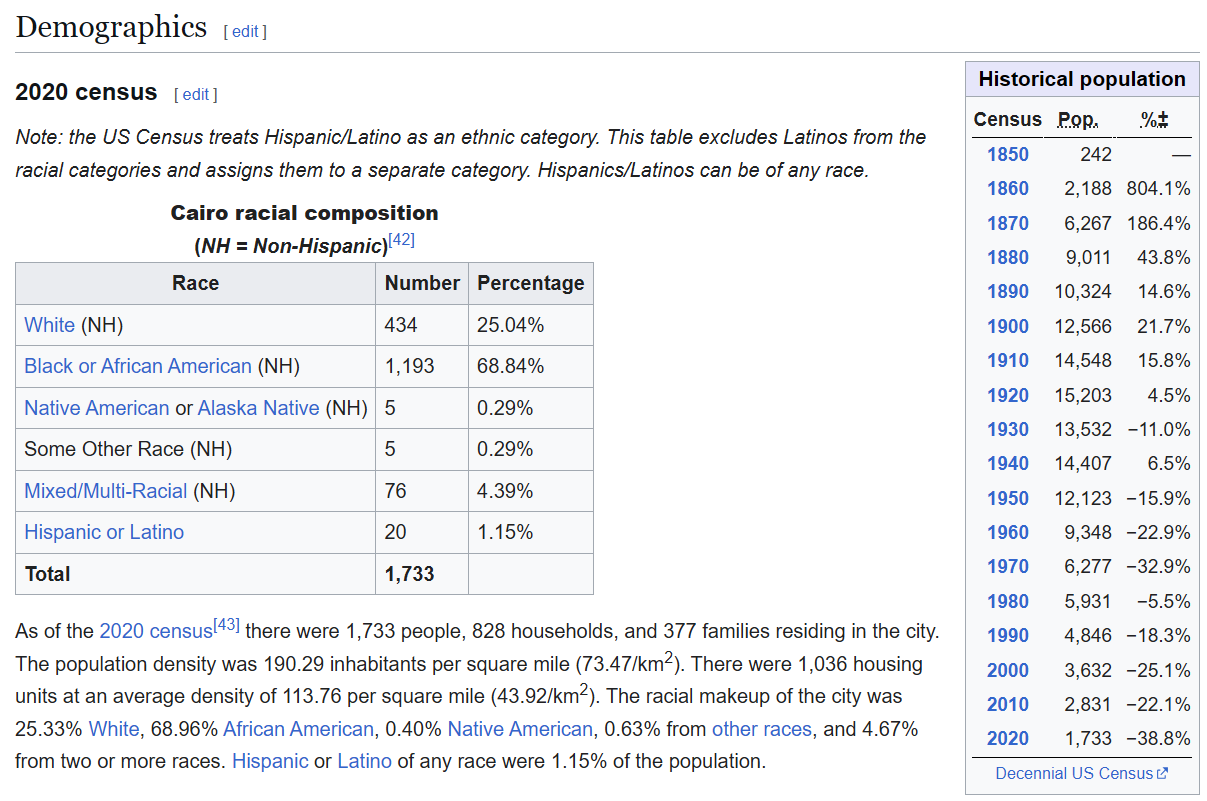Click the 2020 census heading

tap(86, 92)
